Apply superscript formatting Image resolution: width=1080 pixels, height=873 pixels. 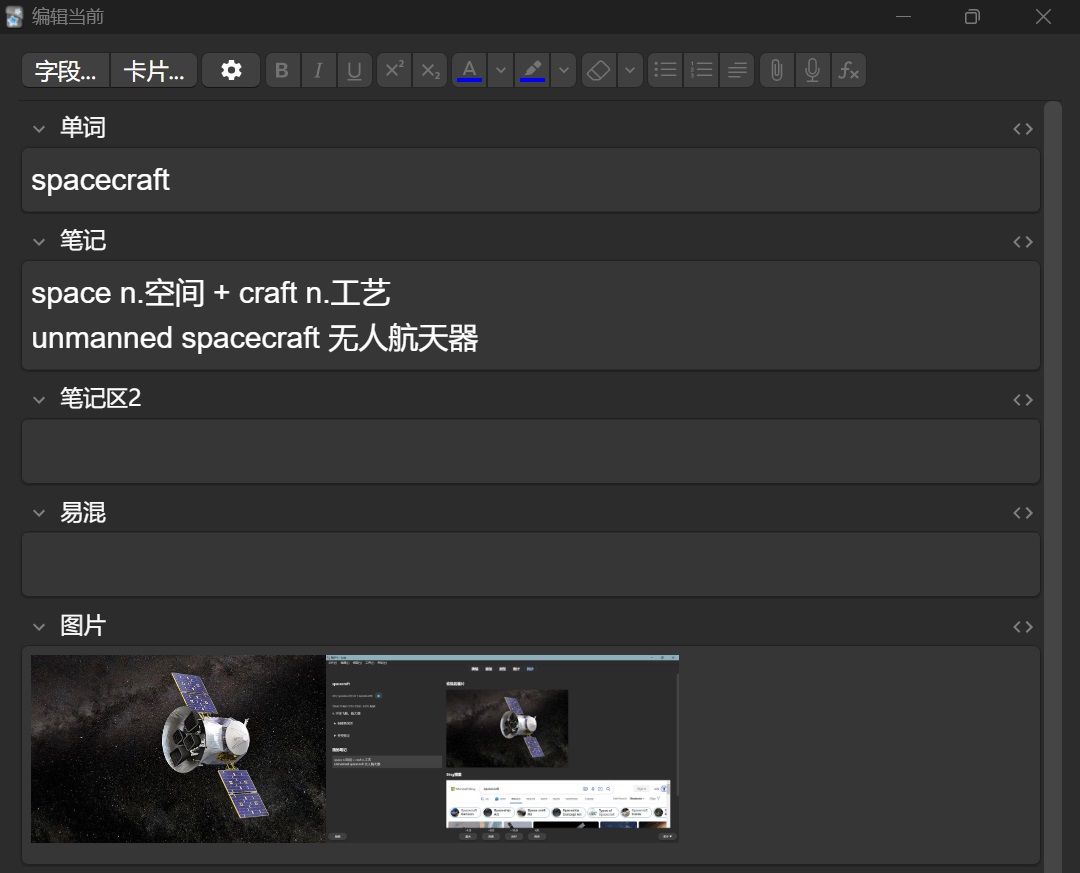(394, 71)
